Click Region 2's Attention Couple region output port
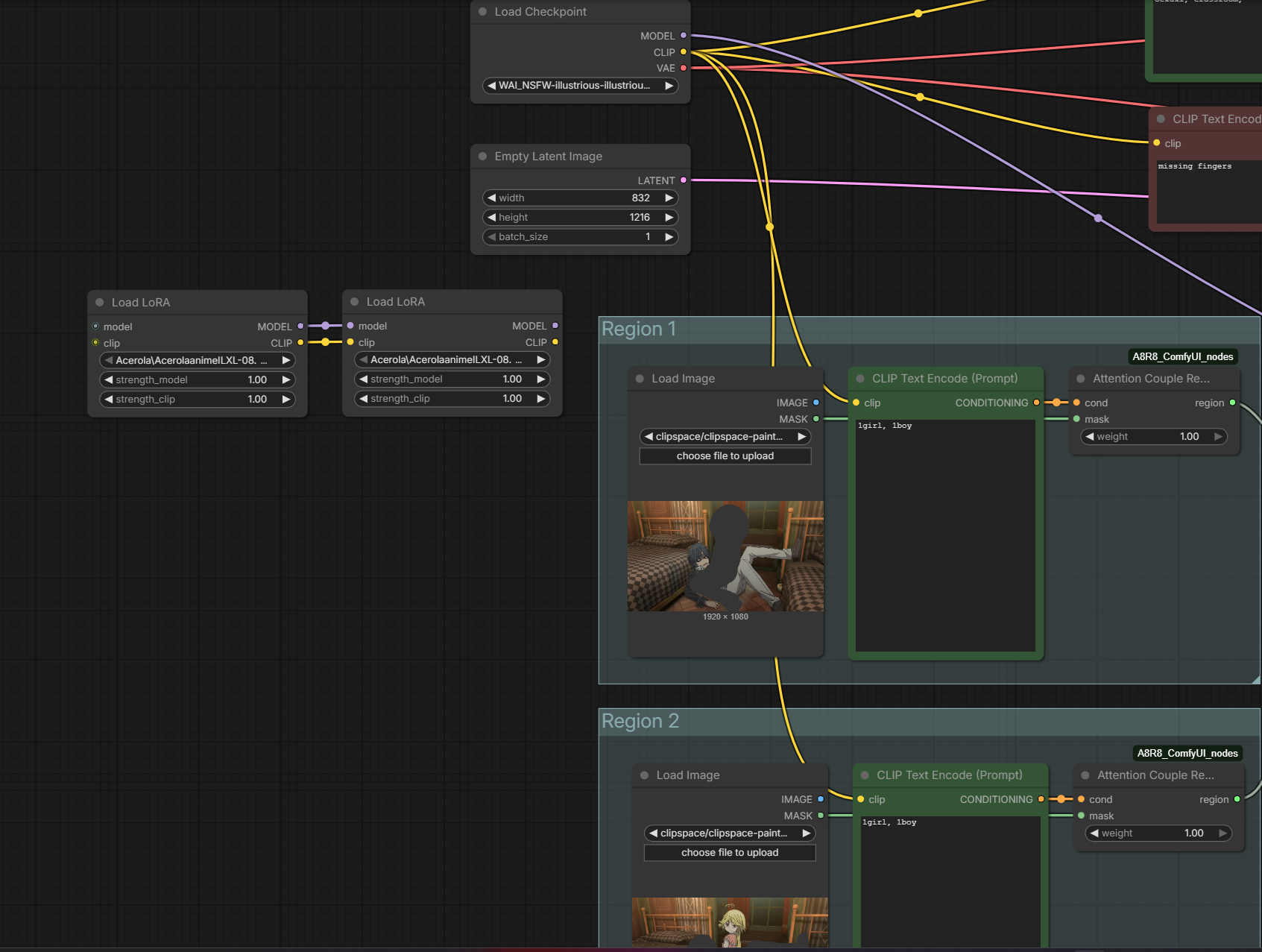The height and width of the screenshot is (952, 1262). pyautogui.click(x=1237, y=799)
